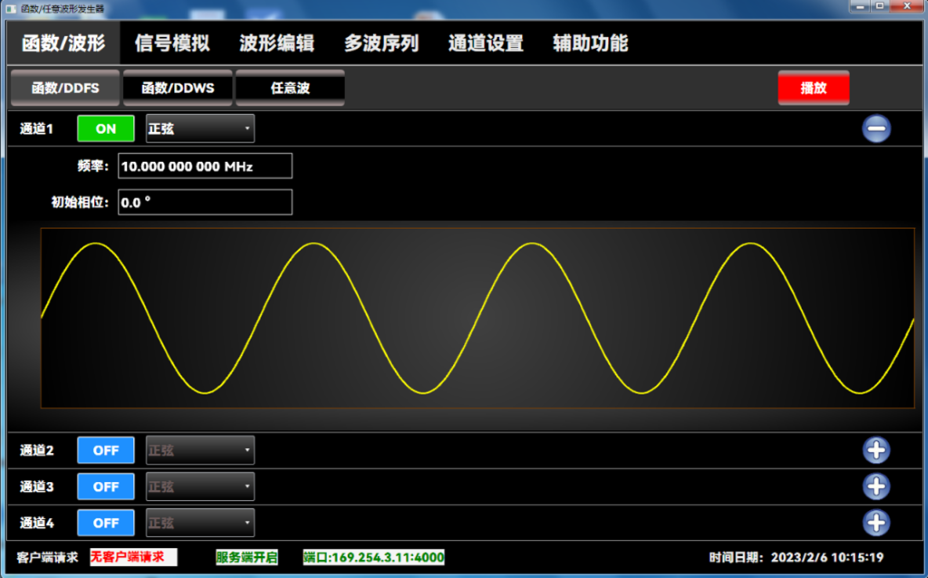Switch on channel 4 OFF toggle
This screenshot has height=578, width=928.
click(x=105, y=522)
